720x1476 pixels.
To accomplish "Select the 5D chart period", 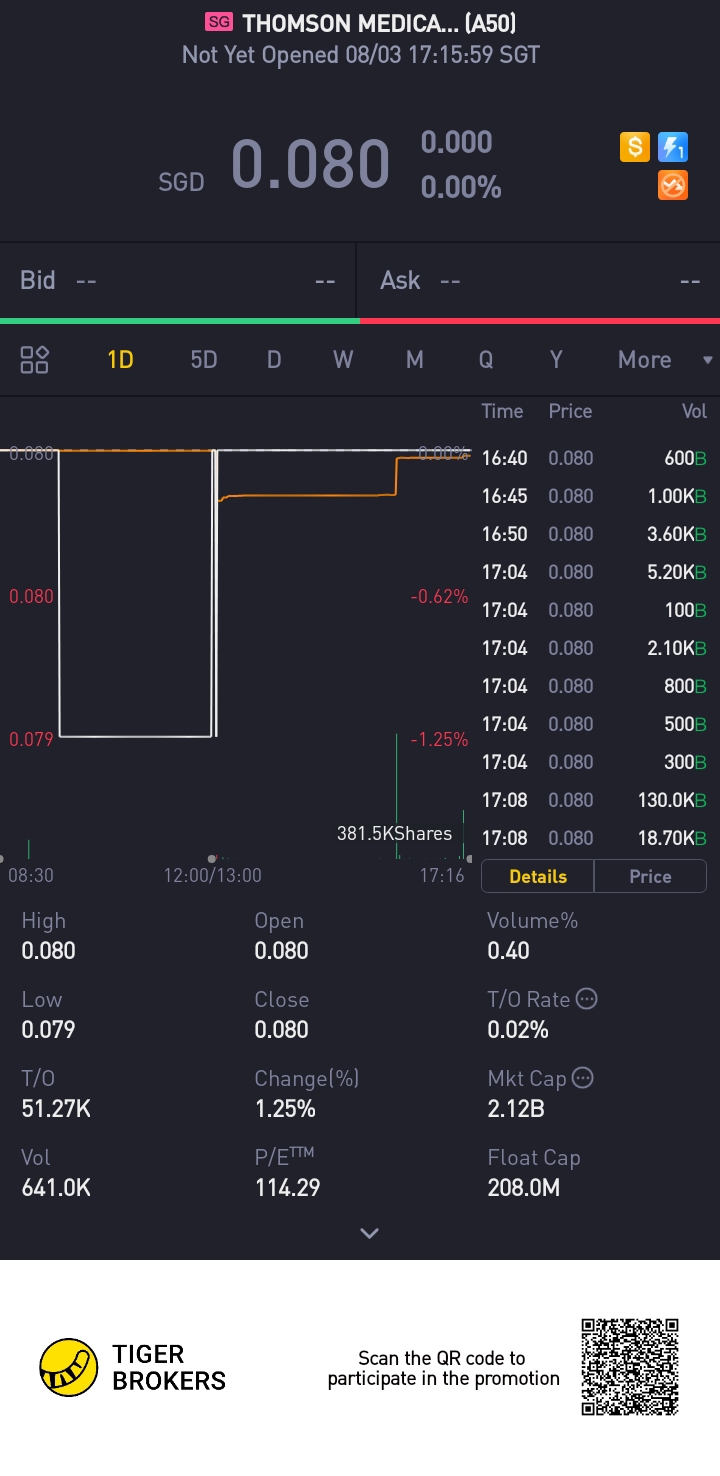I will pos(204,360).
